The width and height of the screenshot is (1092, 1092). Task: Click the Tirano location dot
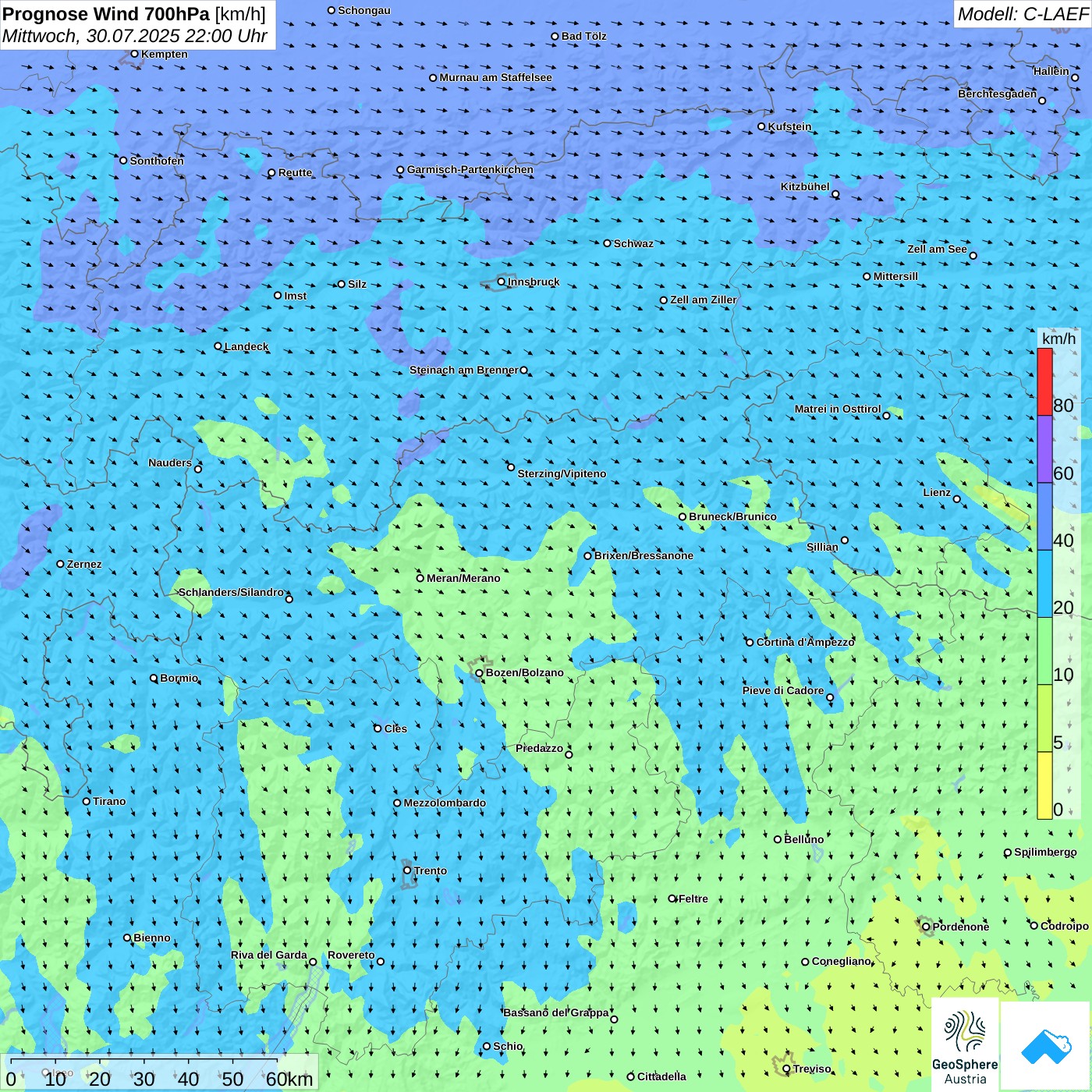pos(87,801)
